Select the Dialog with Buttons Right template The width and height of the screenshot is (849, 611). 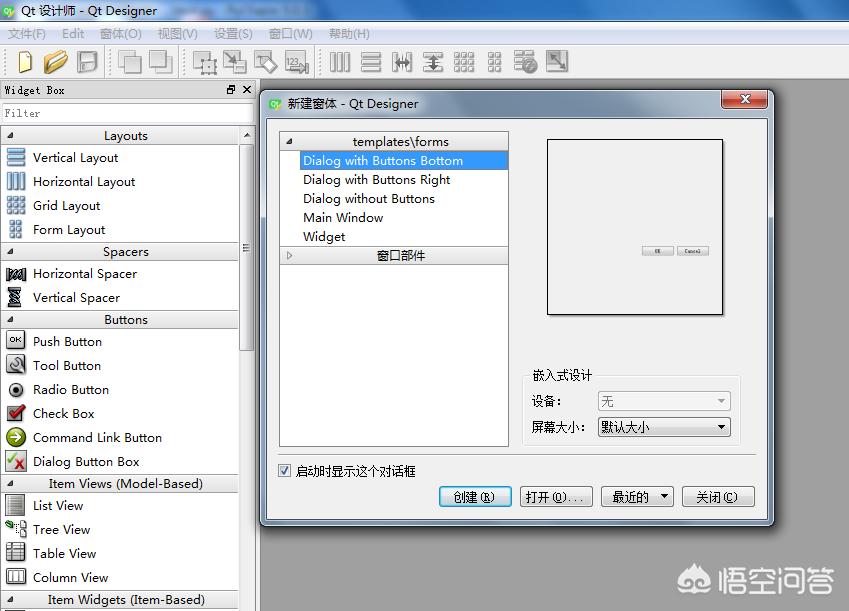(378, 179)
